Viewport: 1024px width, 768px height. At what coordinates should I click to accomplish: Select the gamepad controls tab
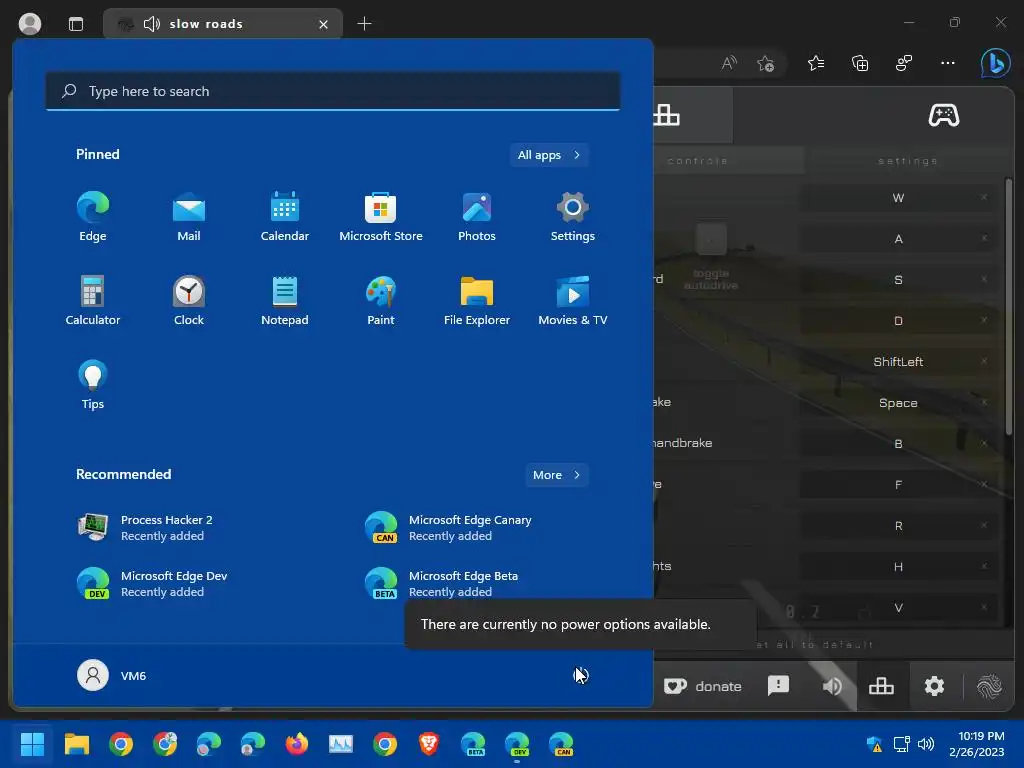point(944,116)
